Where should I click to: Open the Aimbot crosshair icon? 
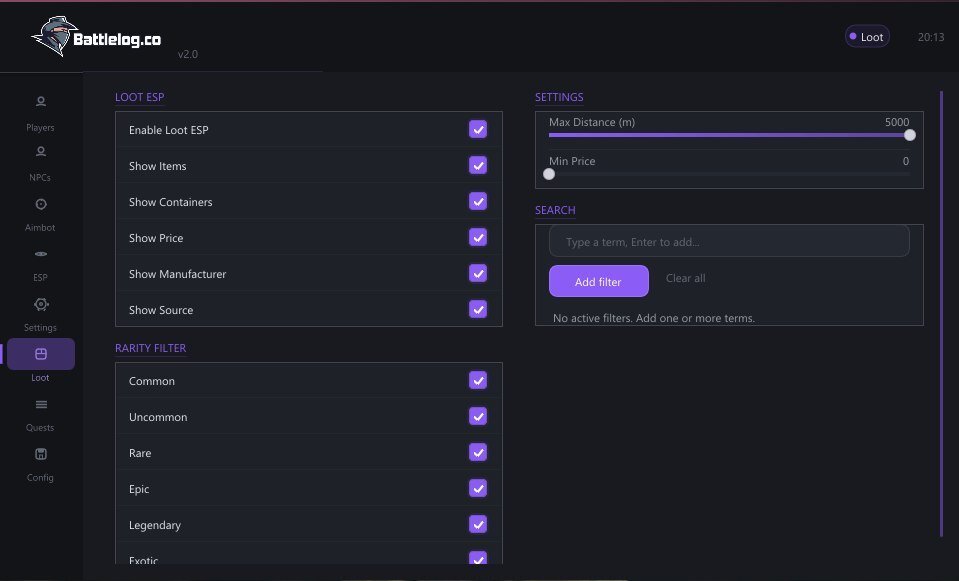41,204
